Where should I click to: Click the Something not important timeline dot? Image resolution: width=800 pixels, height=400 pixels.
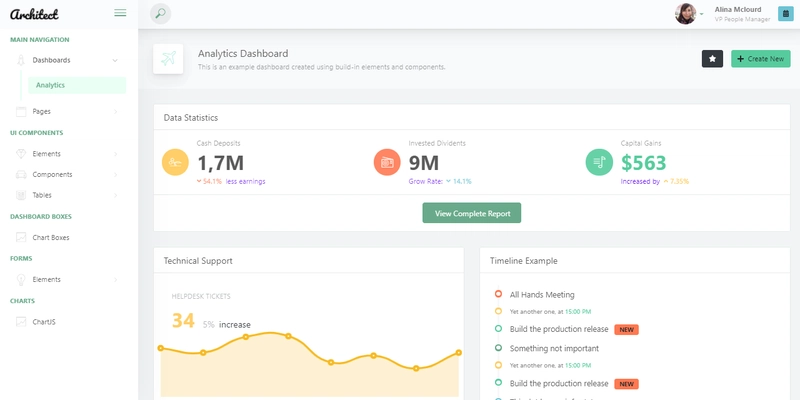pyautogui.click(x=498, y=348)
